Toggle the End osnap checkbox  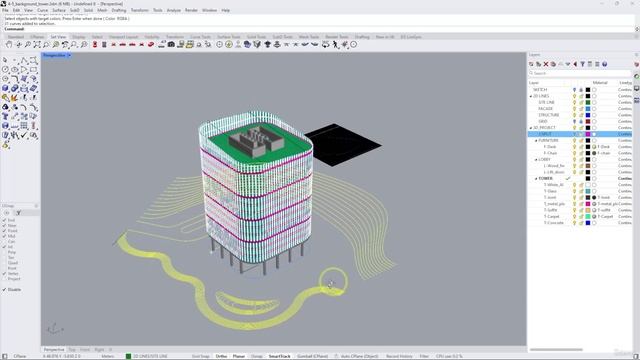coord(4,220)
